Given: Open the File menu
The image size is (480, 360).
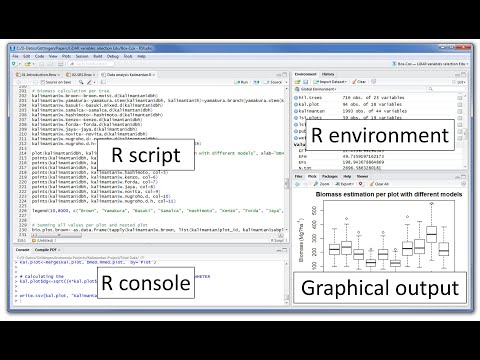Looking at the screenshot, I should pos(15,56).
